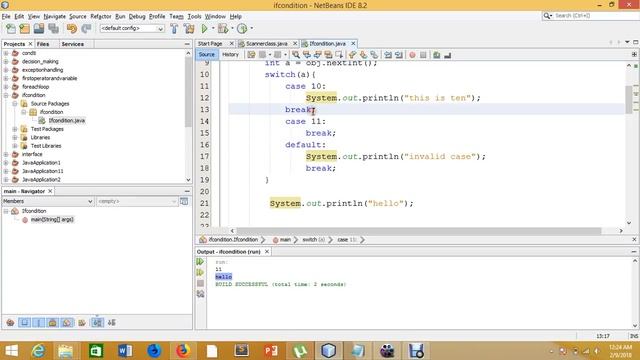This screenshot has height=360, width=640.
Task: Click the Save All toolbar icon
Action: click(x=53, y=29)
